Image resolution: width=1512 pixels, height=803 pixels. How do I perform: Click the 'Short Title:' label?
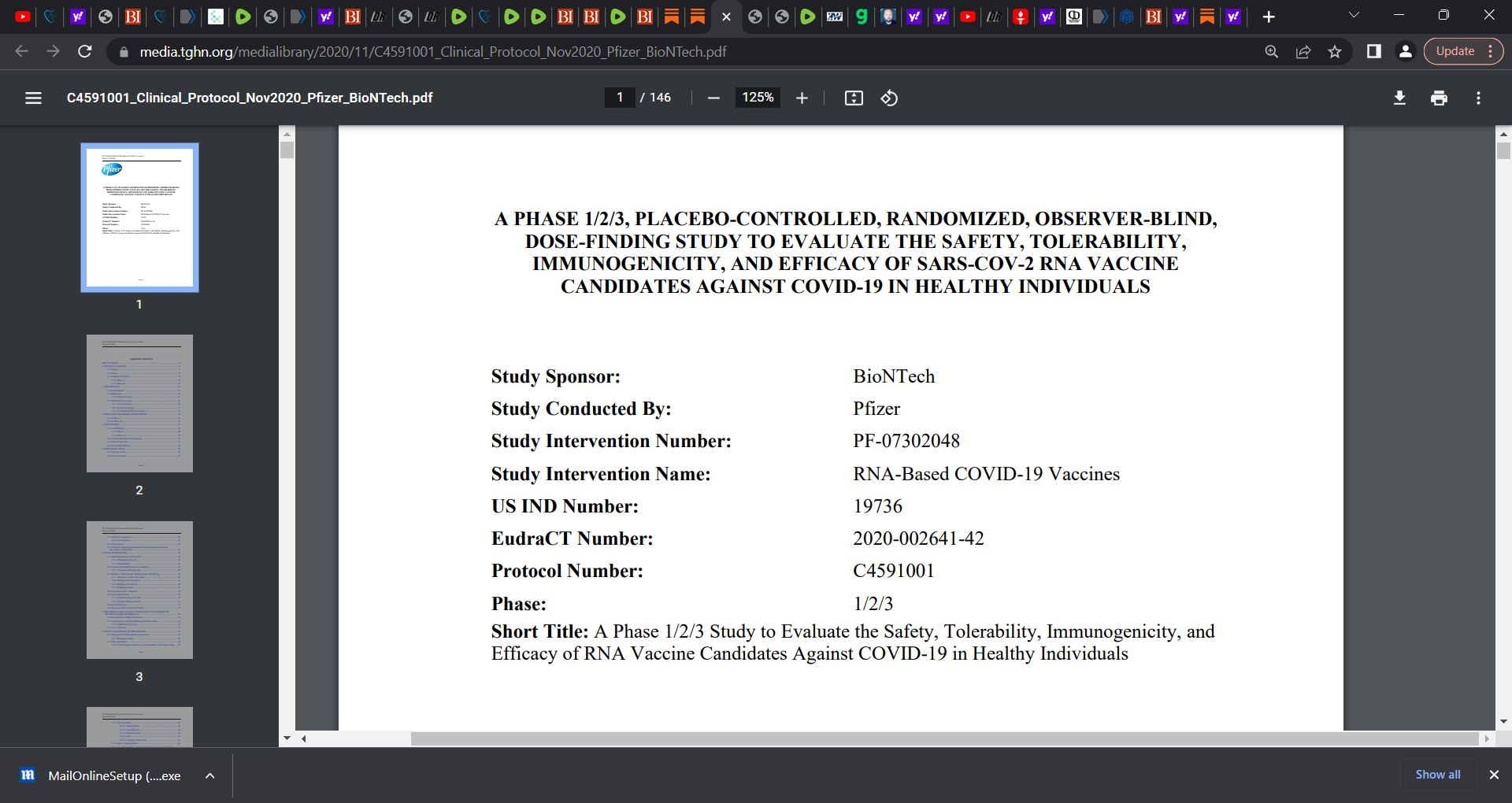(x=539, y=631)
